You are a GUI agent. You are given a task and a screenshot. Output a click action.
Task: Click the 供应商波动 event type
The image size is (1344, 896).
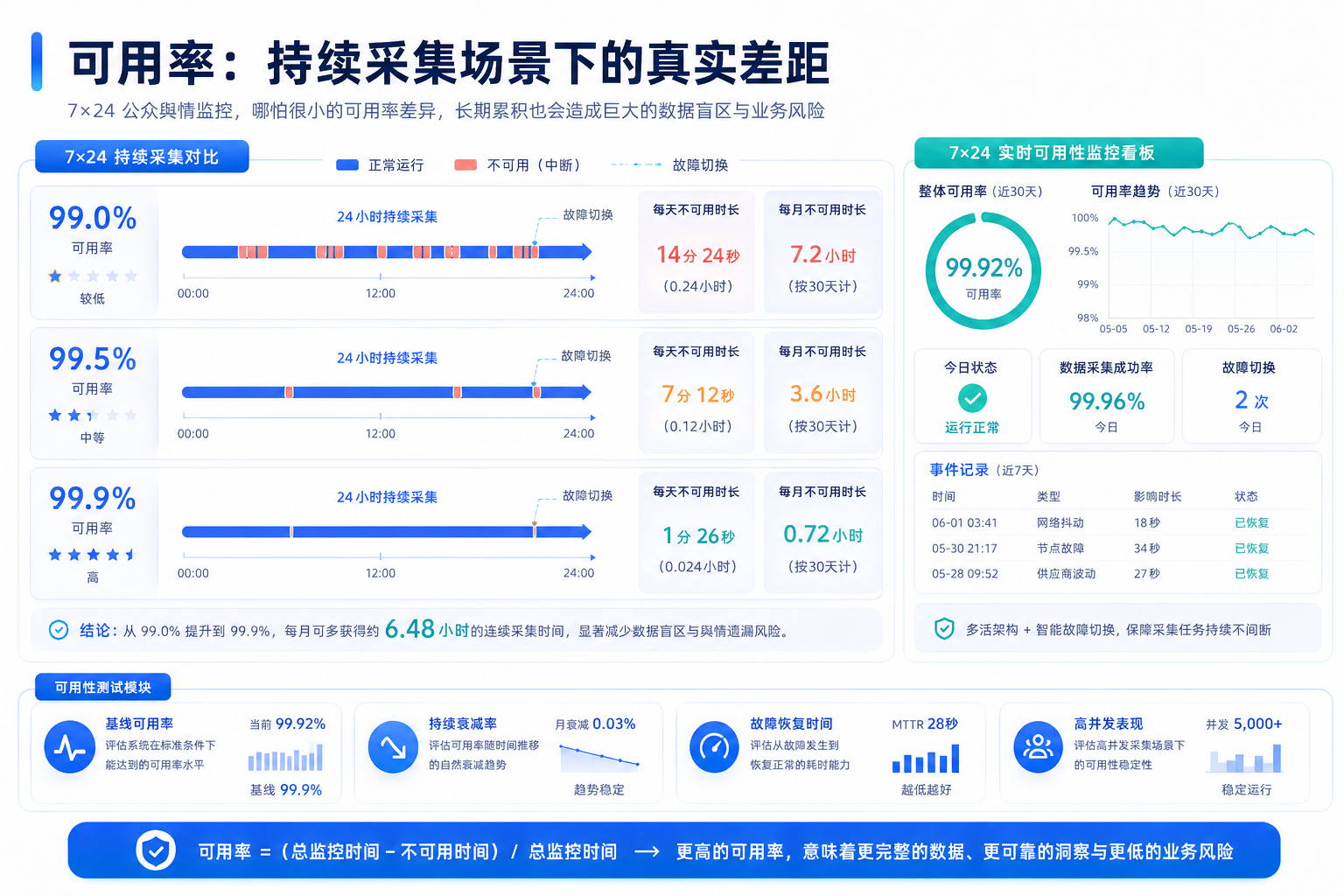(x=1066, y=573)
